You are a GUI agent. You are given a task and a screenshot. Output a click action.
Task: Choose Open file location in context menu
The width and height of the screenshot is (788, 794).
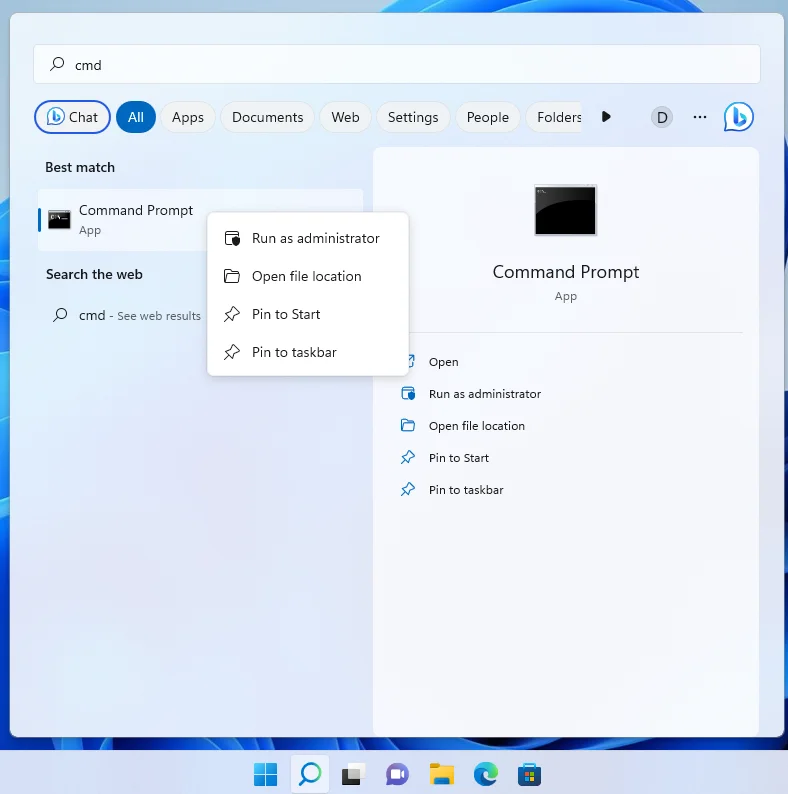306,276
